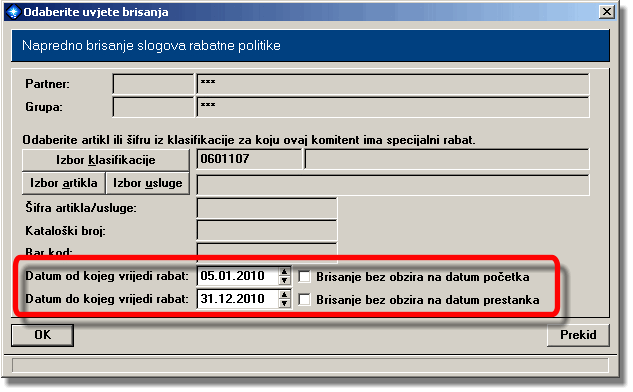Viewport: 633px width, 392px height.
Task: Enable Brisanje bez obzira na datum početka
Action: pyautogui.click(x=304, y=277)
